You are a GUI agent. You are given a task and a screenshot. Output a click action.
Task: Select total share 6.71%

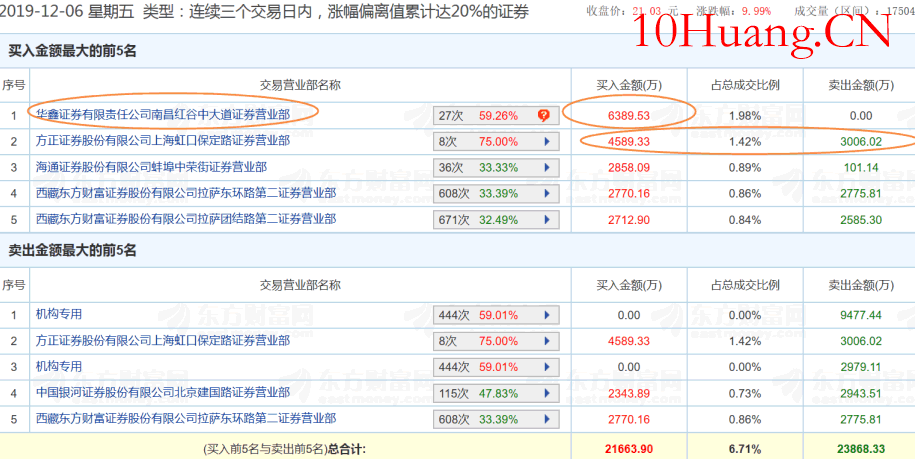[x=745, y=449]
